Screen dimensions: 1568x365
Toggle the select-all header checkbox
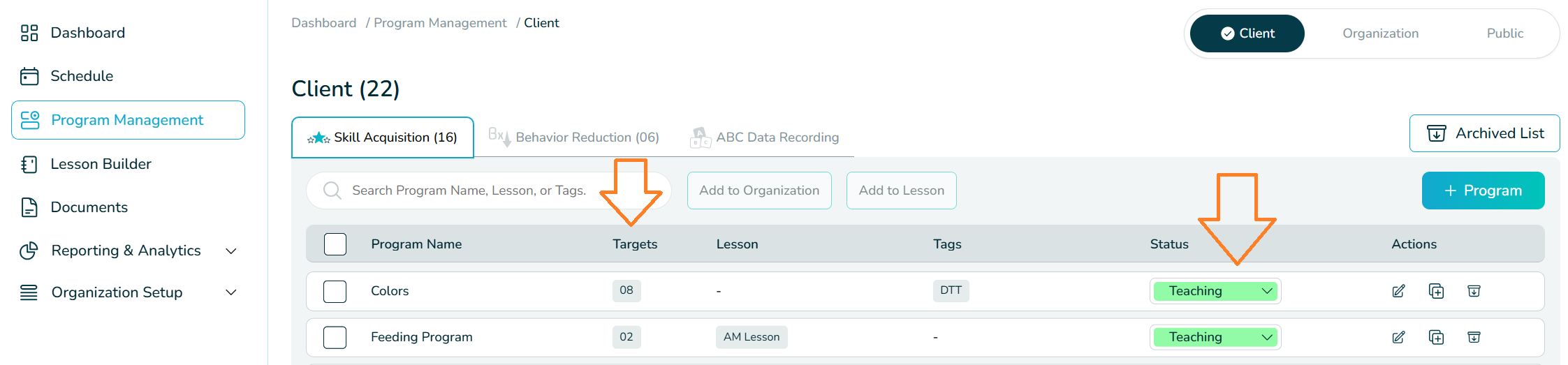click(x=335, y=244)
